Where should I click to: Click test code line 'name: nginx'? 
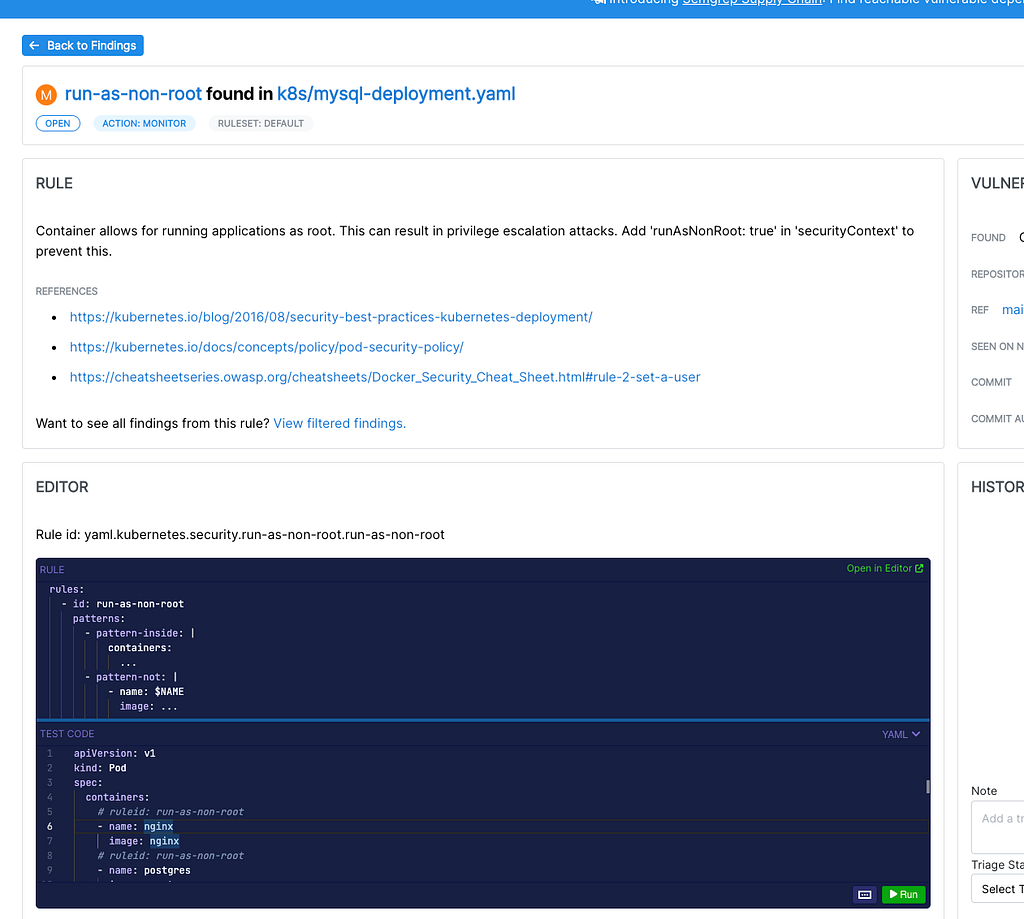pyautogui.click(x=135, y=826)
